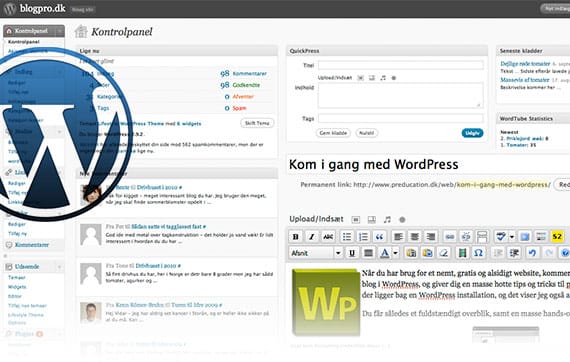Justify text with the full-align icon

pyautogui.click(x=368, y=253)
